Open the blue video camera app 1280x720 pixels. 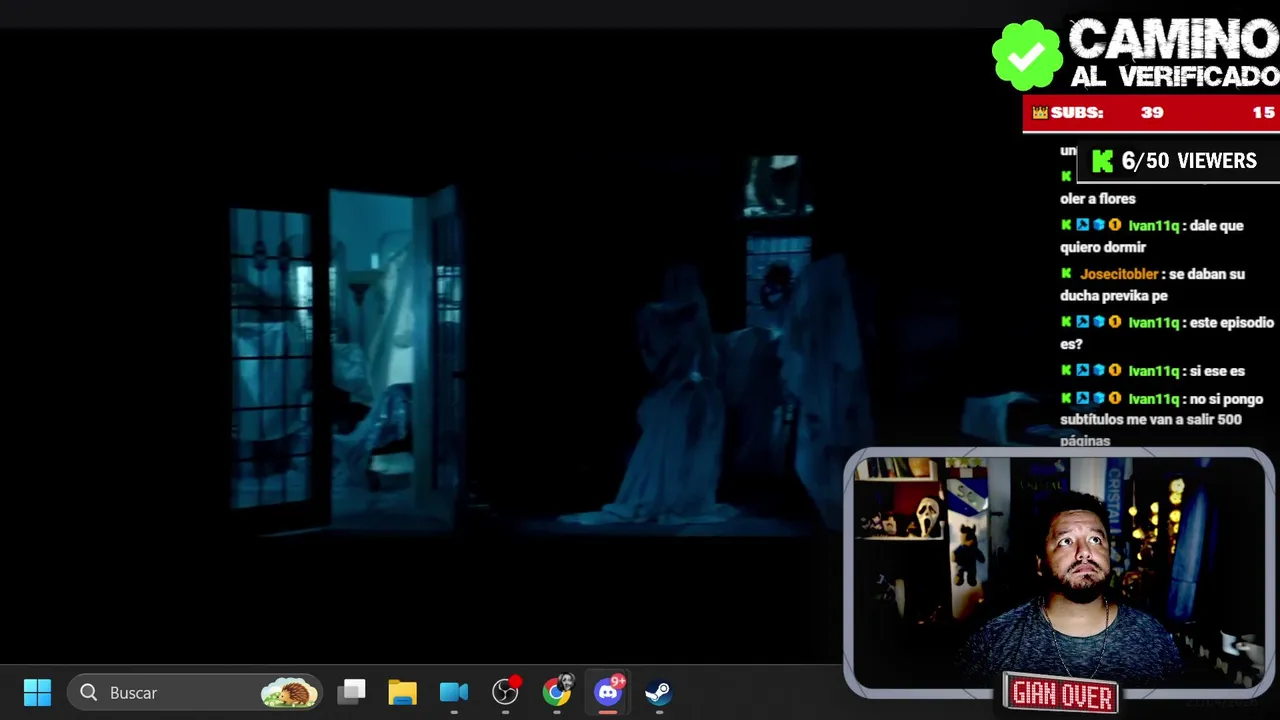[x=454, y=692]
